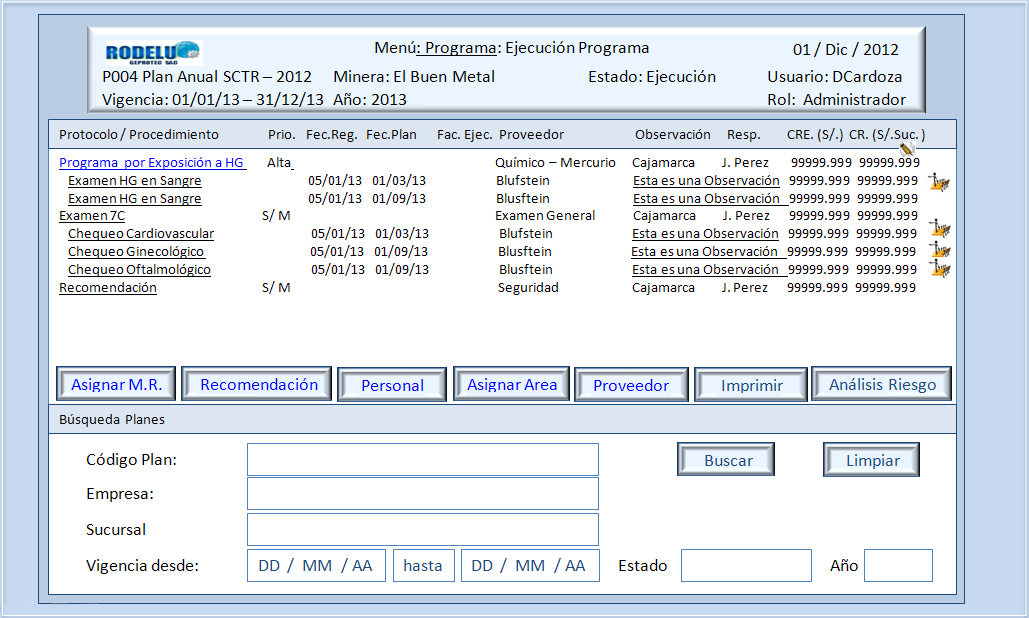Focus the Empresa input field
This screenshot has width=1029, height=618.
click(423, 493)
